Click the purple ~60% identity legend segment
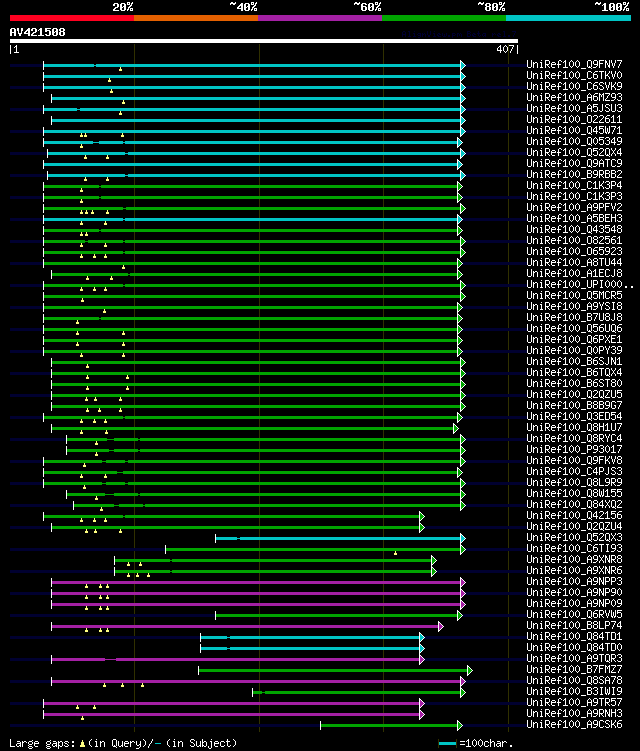Image resolution: width=640 pixels, height=751 pixels. 320,18
